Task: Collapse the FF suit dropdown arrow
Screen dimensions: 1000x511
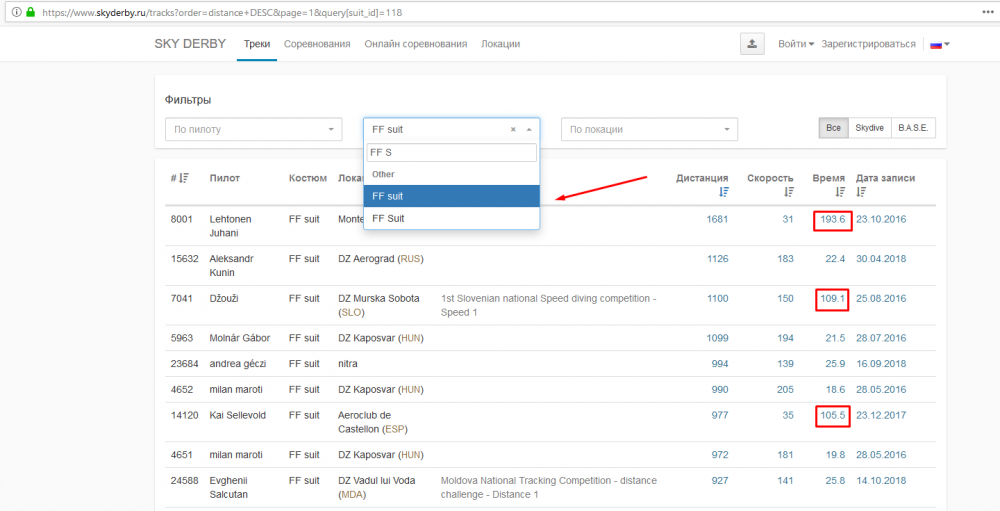Action: pyautogui.click(x=529, y=130)
